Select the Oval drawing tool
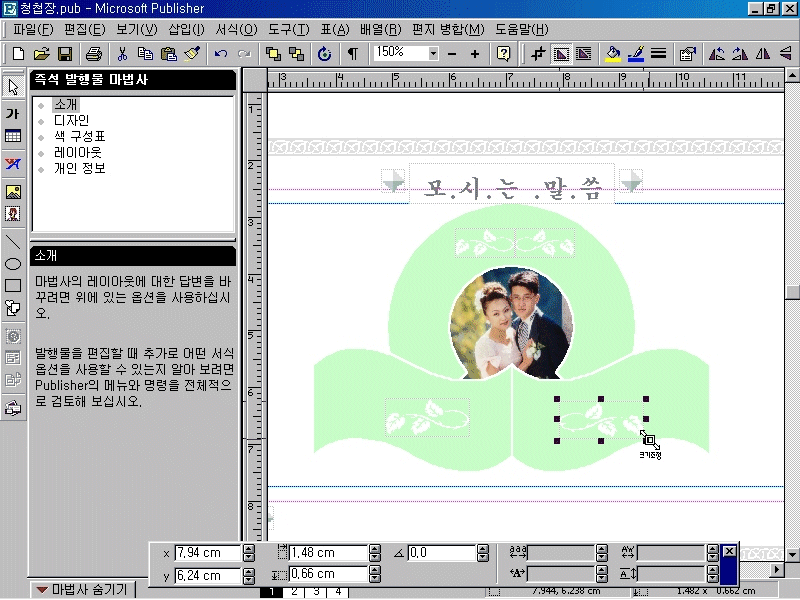800x600 pixels. 13,264
